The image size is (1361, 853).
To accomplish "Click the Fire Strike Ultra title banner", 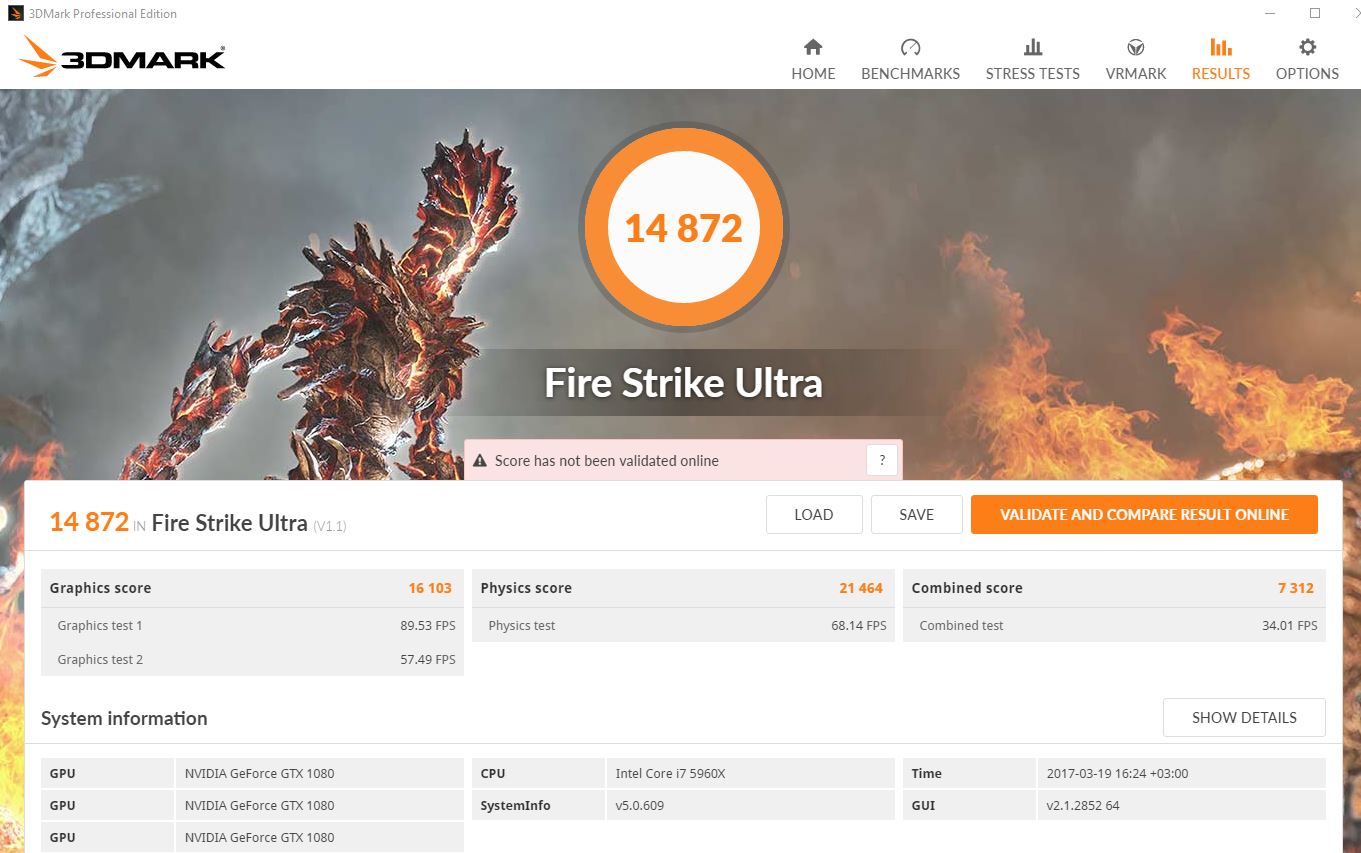I will click(684, 383).
